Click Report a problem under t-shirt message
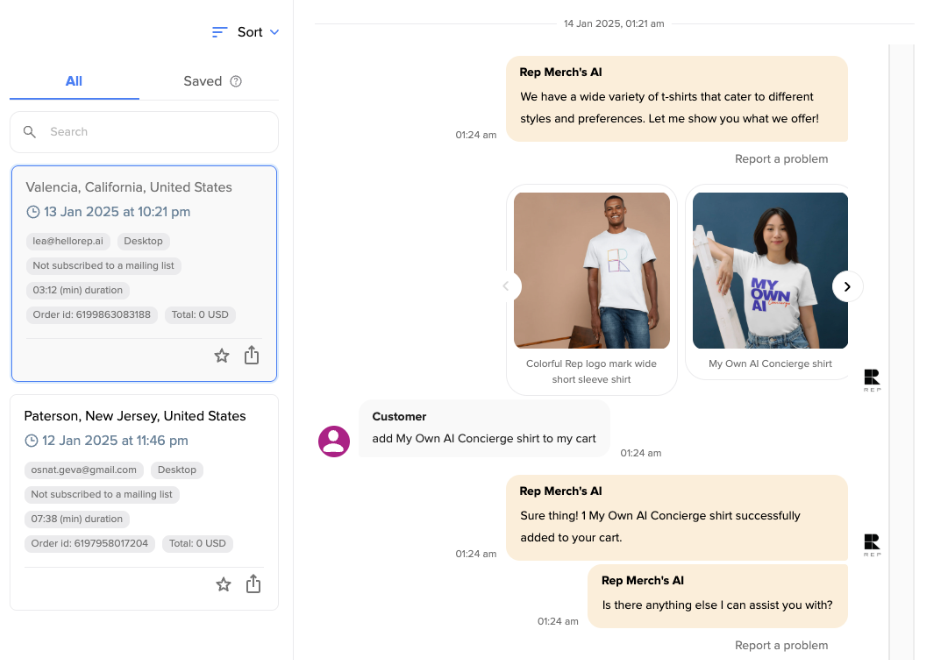This screenshot has width=929, height=660. click(x=781, y=159)
